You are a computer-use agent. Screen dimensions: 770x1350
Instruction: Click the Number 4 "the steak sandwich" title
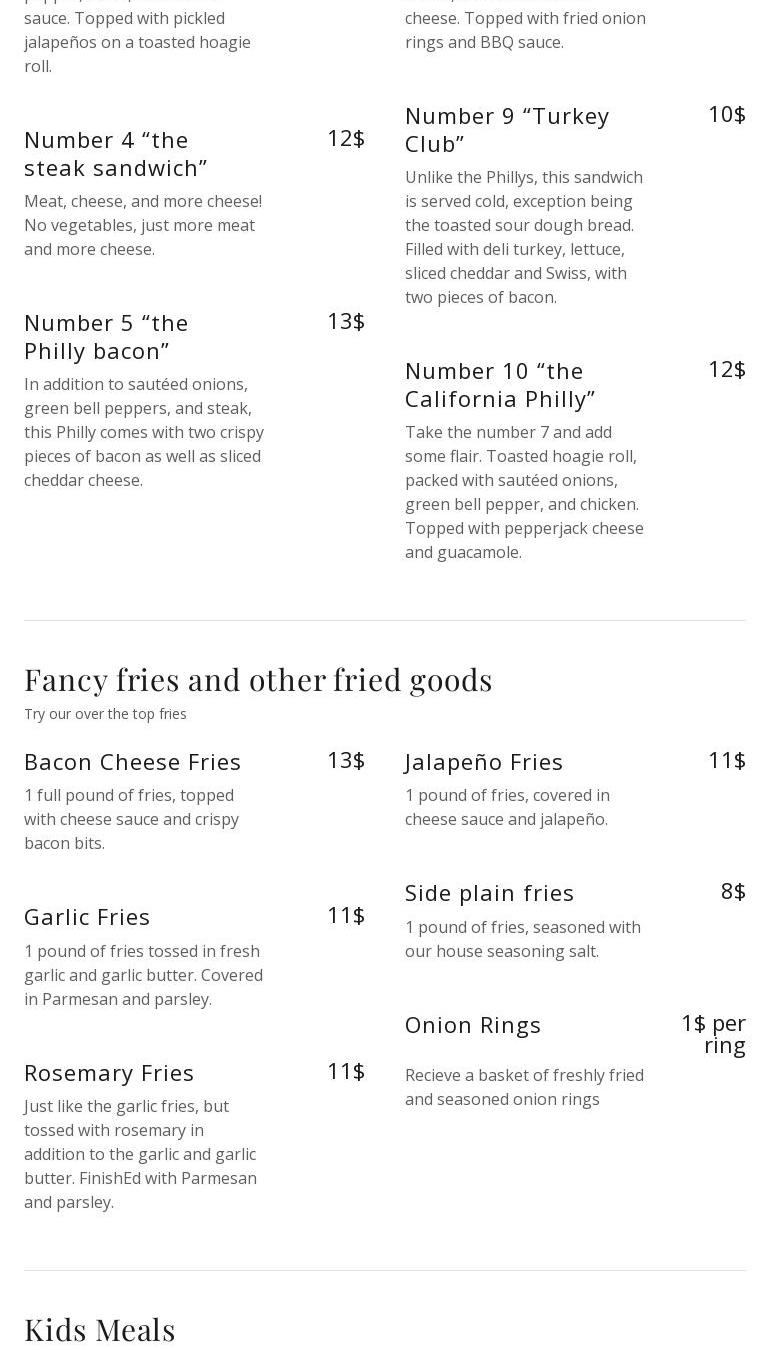tap(116, 153)
